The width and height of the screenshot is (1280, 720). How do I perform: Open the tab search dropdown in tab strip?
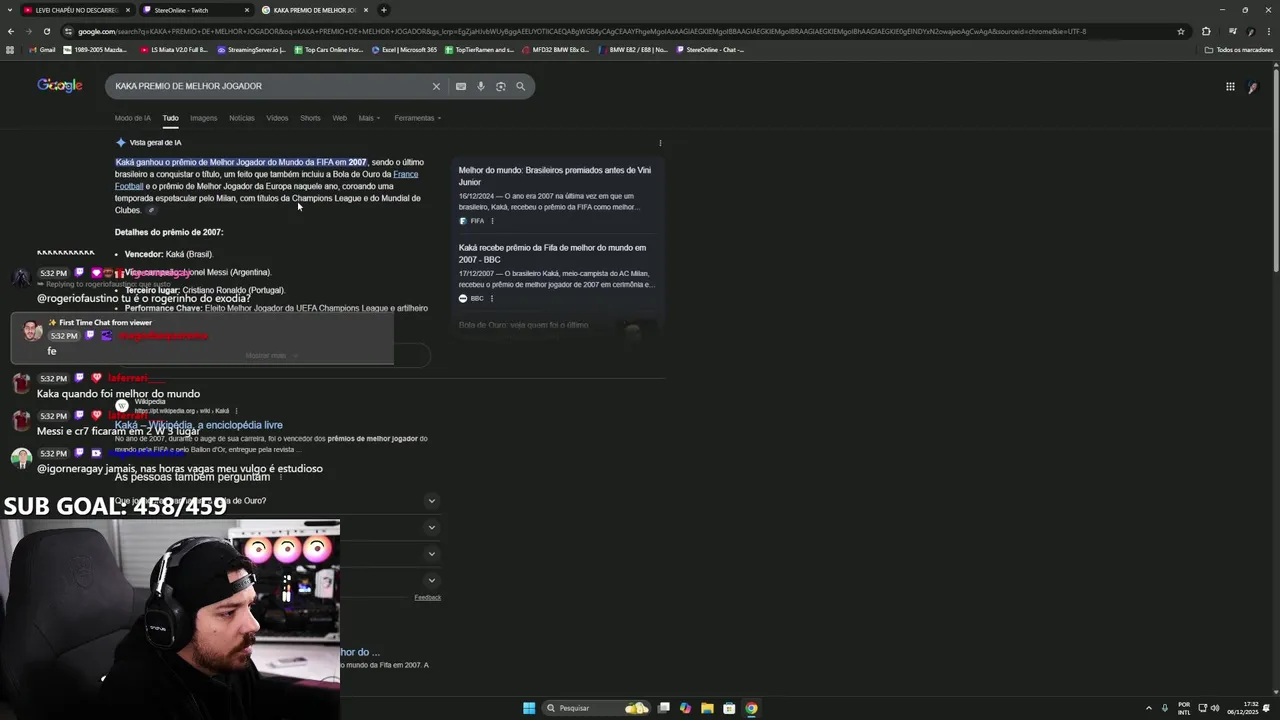11,10
